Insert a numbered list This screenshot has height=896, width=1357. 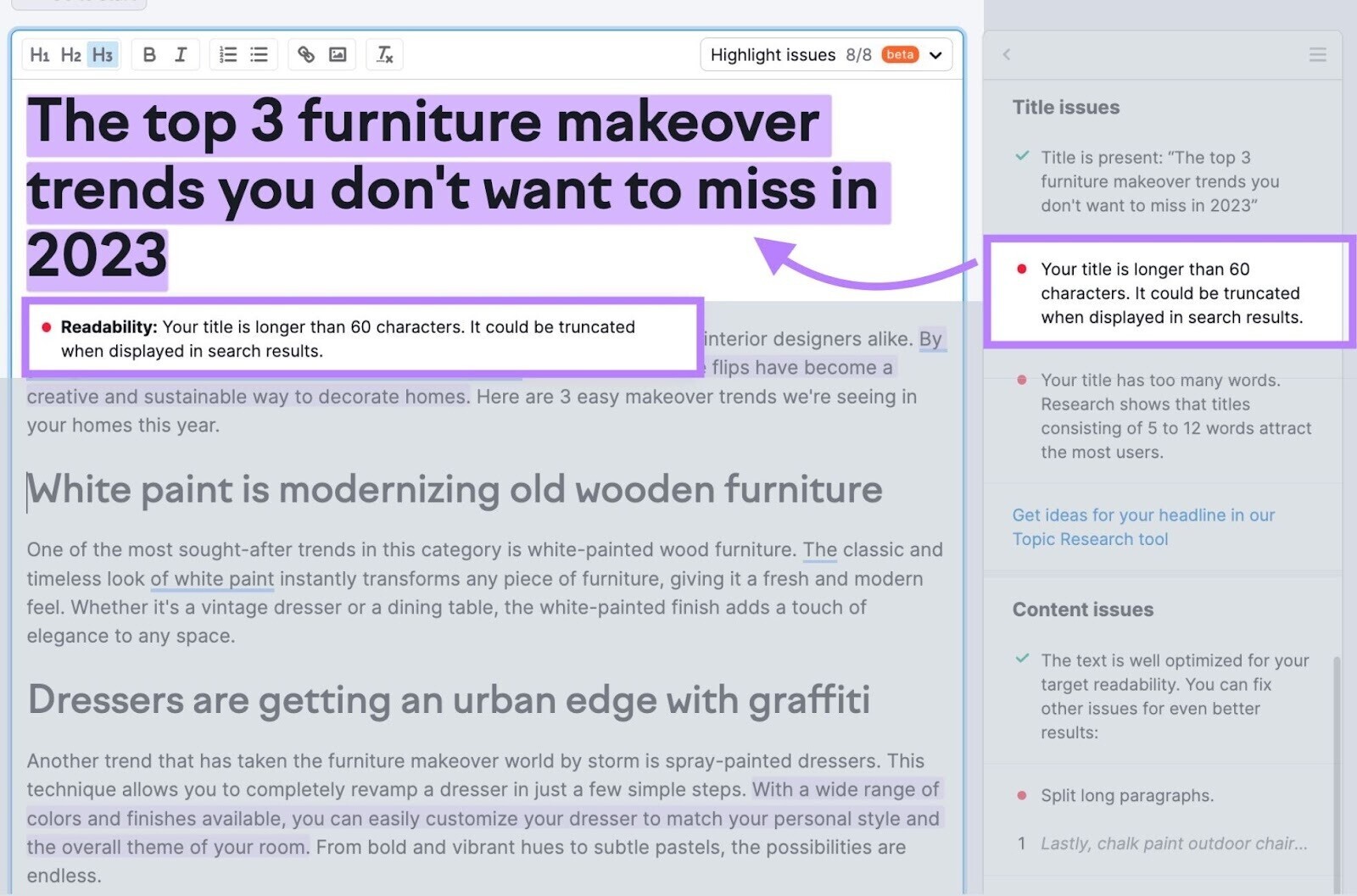[226, 54]
